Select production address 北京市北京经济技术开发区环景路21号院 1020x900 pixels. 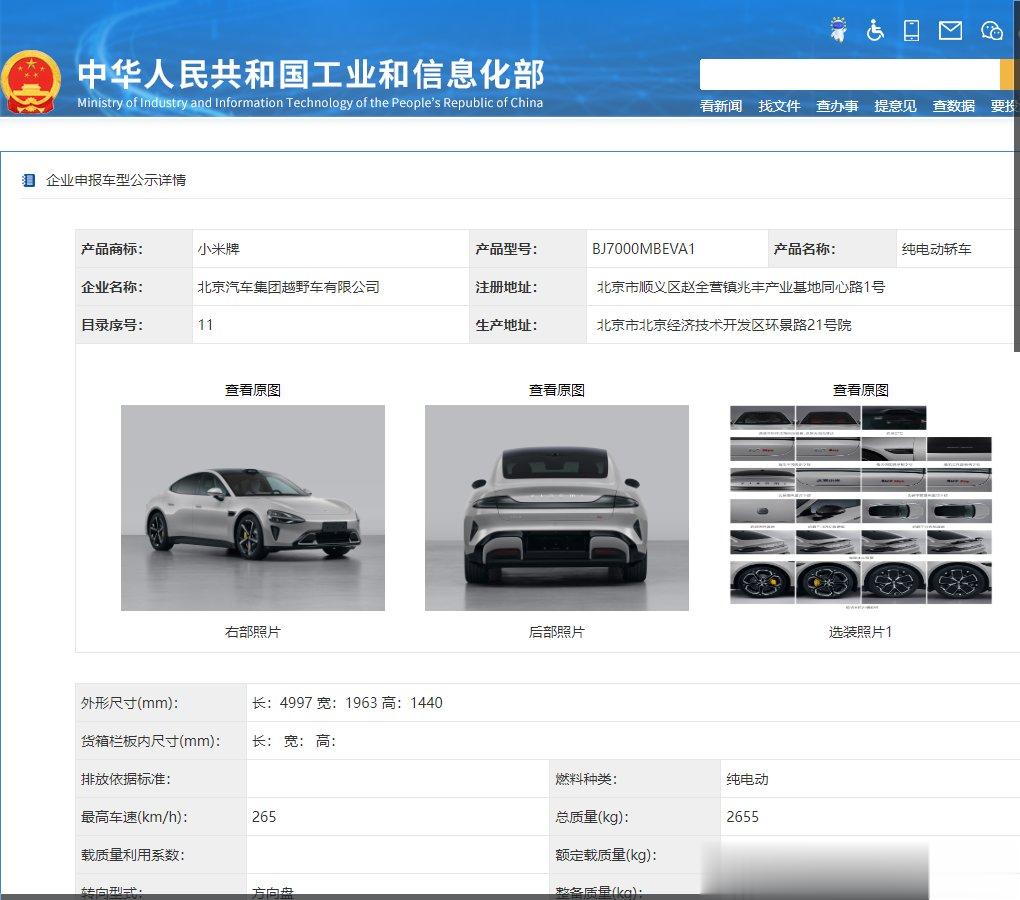pos(724,325)
